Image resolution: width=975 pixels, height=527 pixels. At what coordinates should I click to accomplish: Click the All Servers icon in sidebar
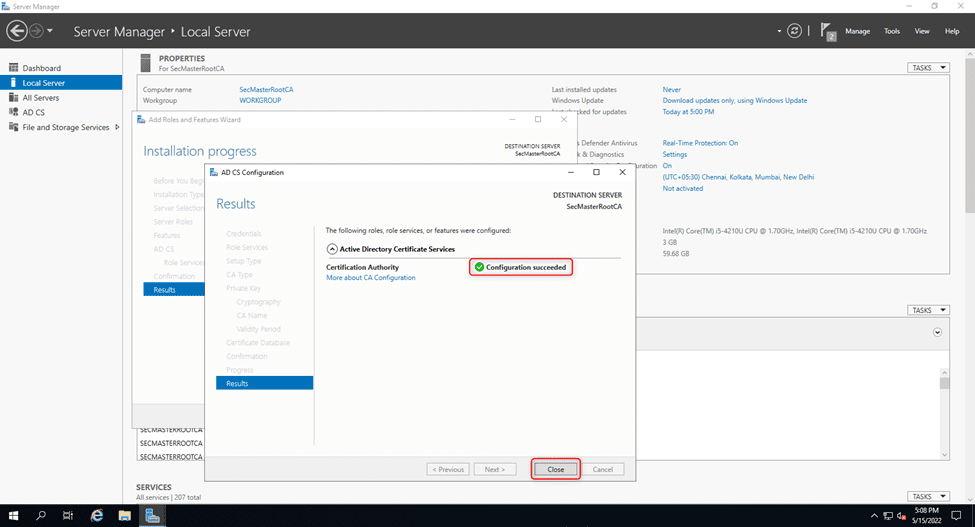click(13, 97)
